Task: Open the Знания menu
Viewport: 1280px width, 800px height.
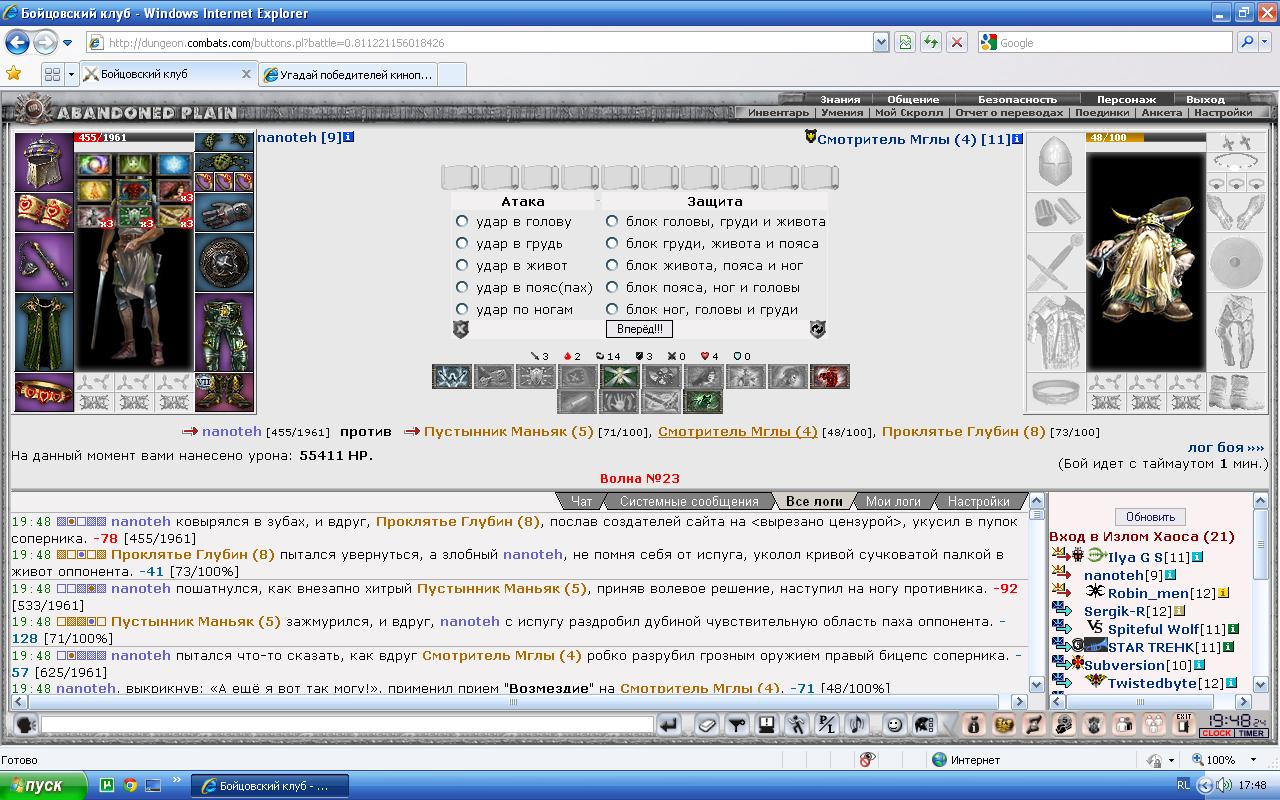Action: pos(840,99)
